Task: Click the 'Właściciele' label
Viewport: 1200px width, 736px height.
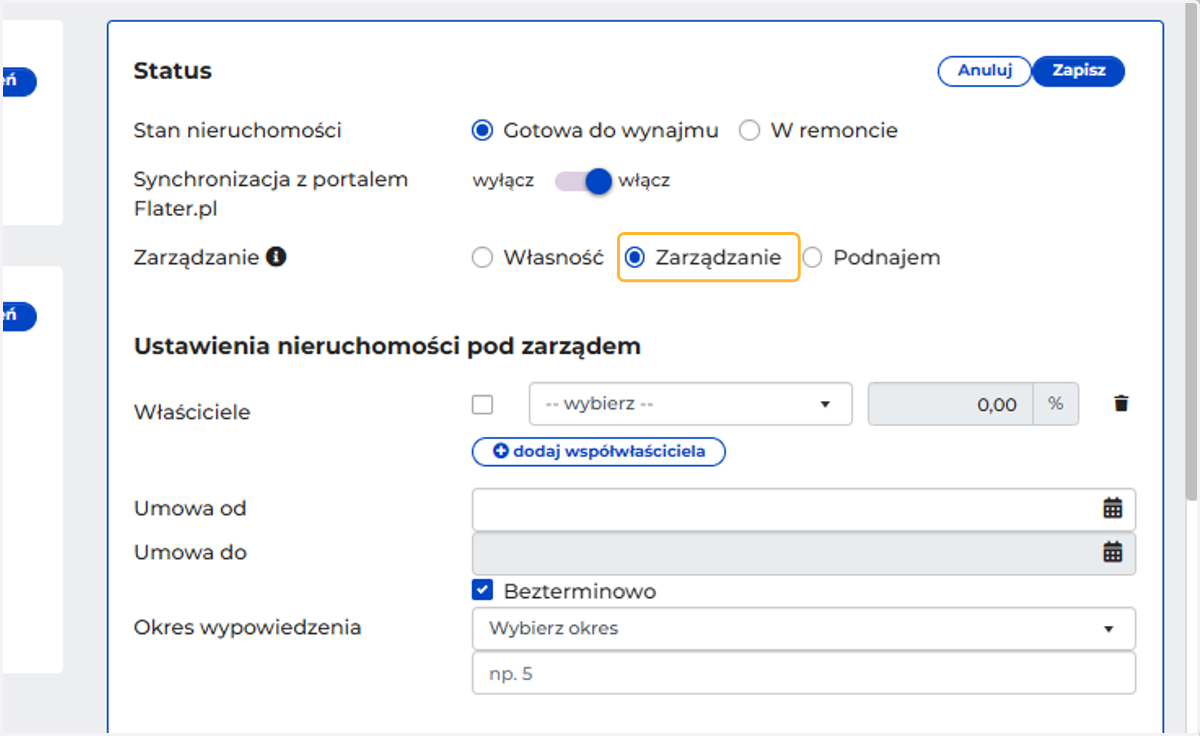Action: click(192, 412)
